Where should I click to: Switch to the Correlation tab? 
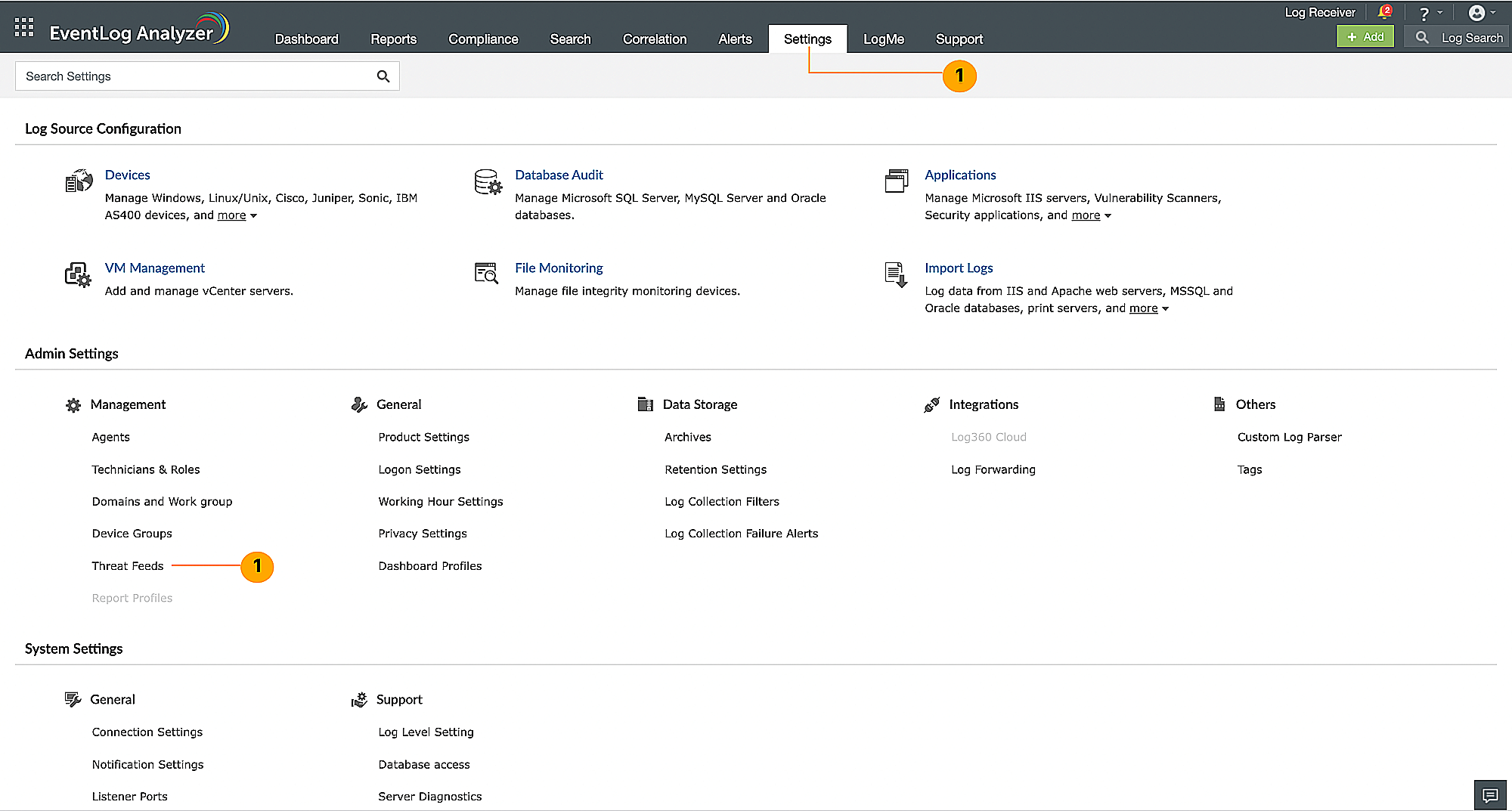(x=655, y=39)
